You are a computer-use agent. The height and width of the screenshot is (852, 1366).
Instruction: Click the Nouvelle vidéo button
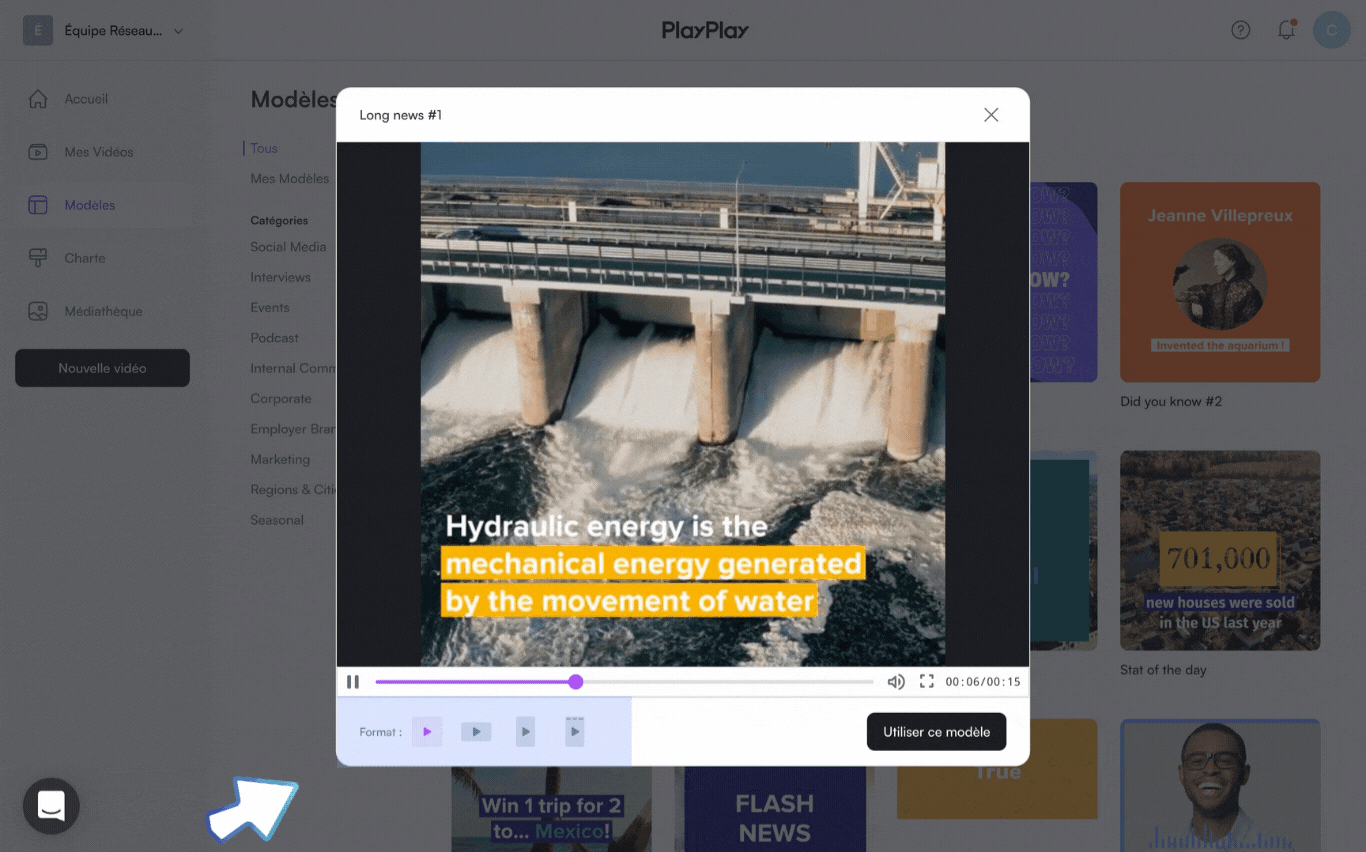[102, 368]
